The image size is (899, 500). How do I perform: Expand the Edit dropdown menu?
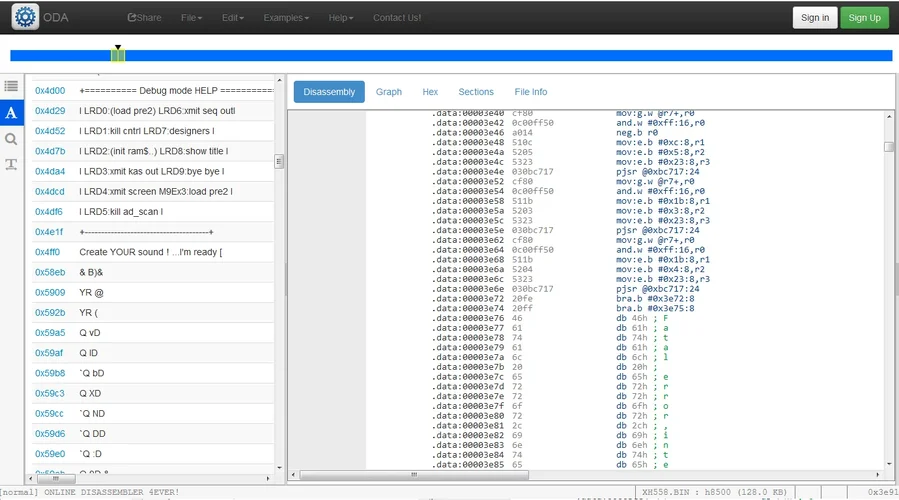[x=232, y=18]
